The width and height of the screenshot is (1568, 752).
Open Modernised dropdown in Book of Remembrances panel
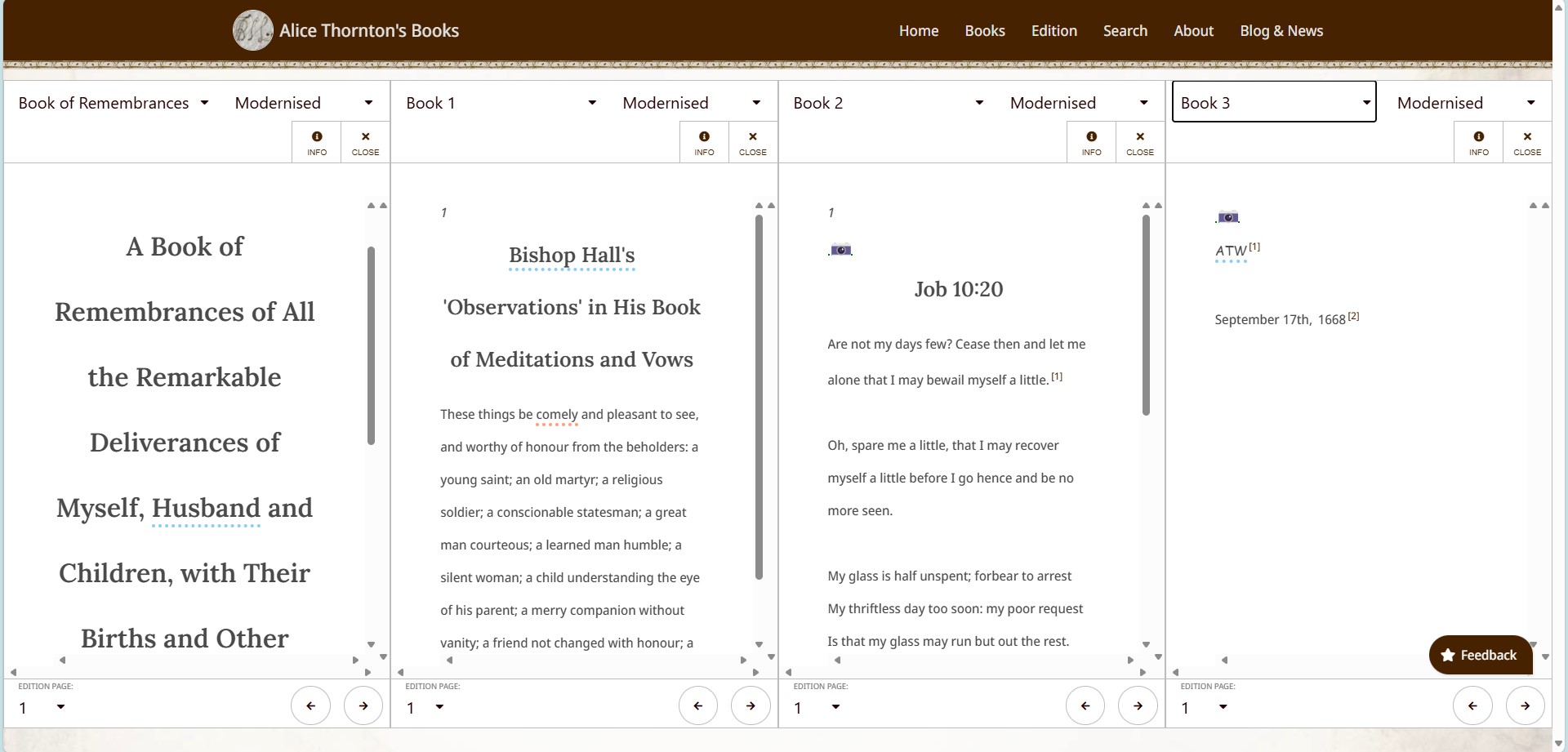(304, 103)
